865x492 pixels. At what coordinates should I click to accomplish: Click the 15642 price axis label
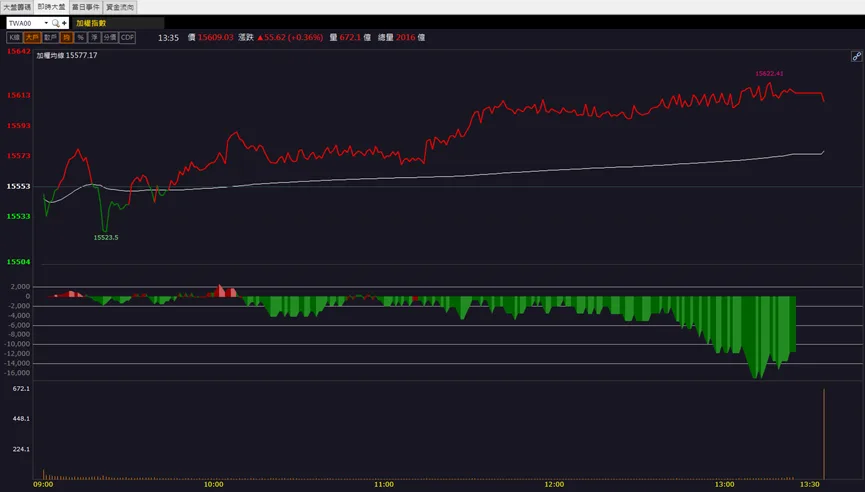pos(19,51)
